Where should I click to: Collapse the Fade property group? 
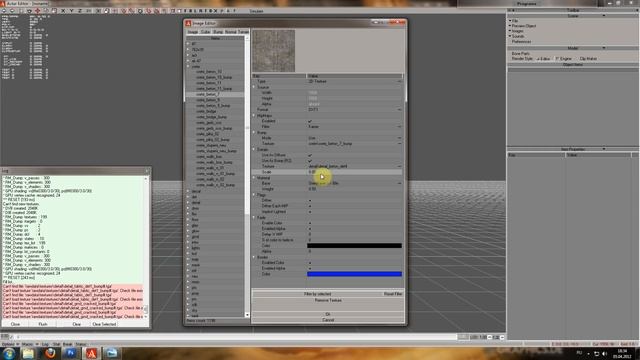click(x=254, y=218)
